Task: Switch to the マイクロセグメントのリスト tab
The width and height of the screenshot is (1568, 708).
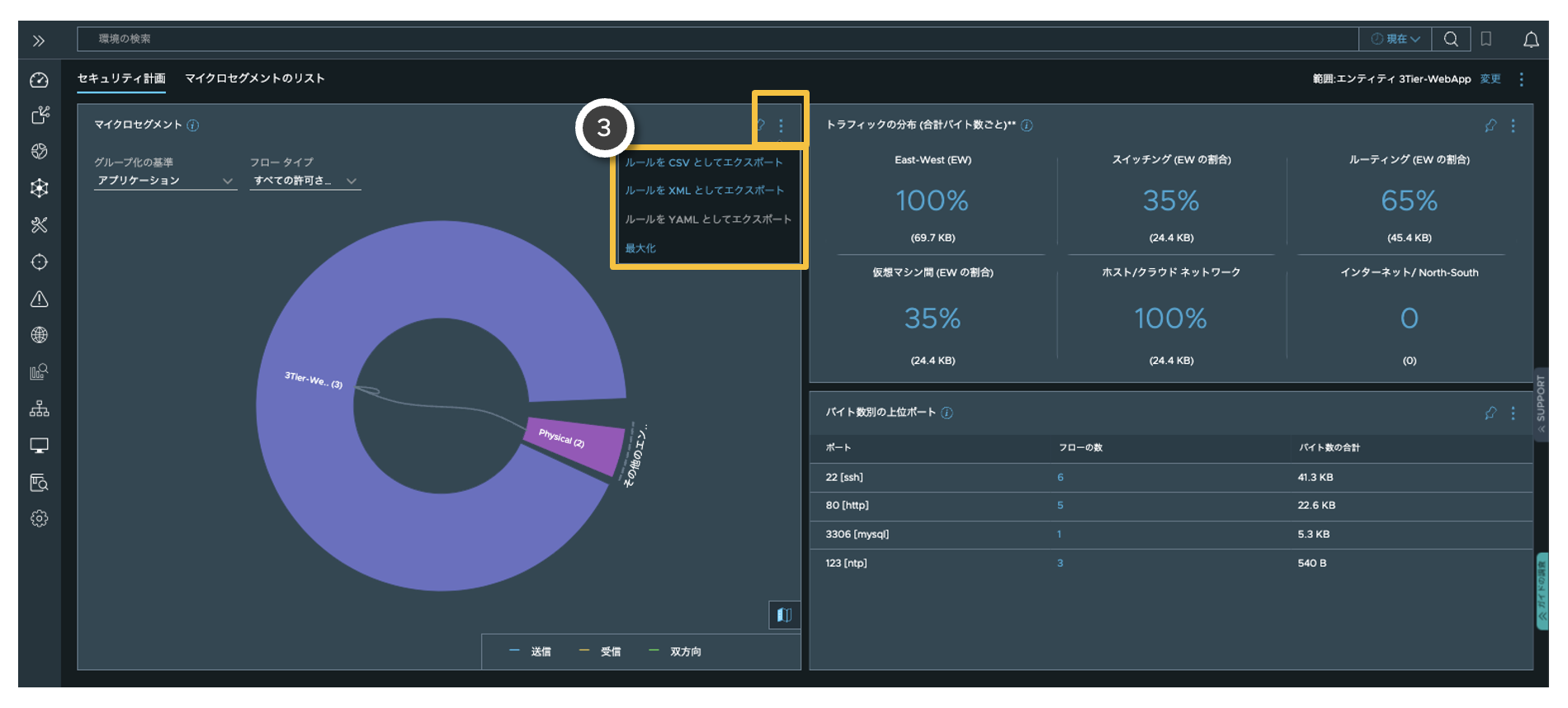Action: (255, 78)
